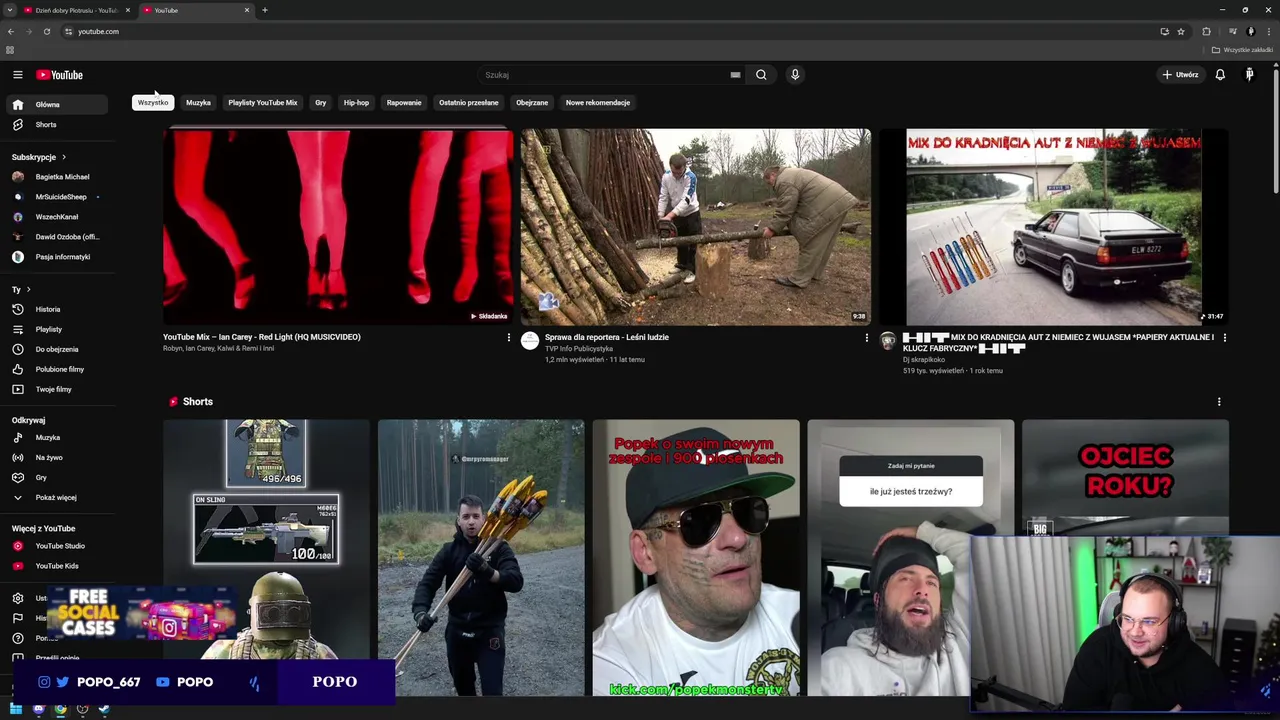Open notifications bell
The width and height of the screenshot is (1280, 720).
pos(1220,75)
